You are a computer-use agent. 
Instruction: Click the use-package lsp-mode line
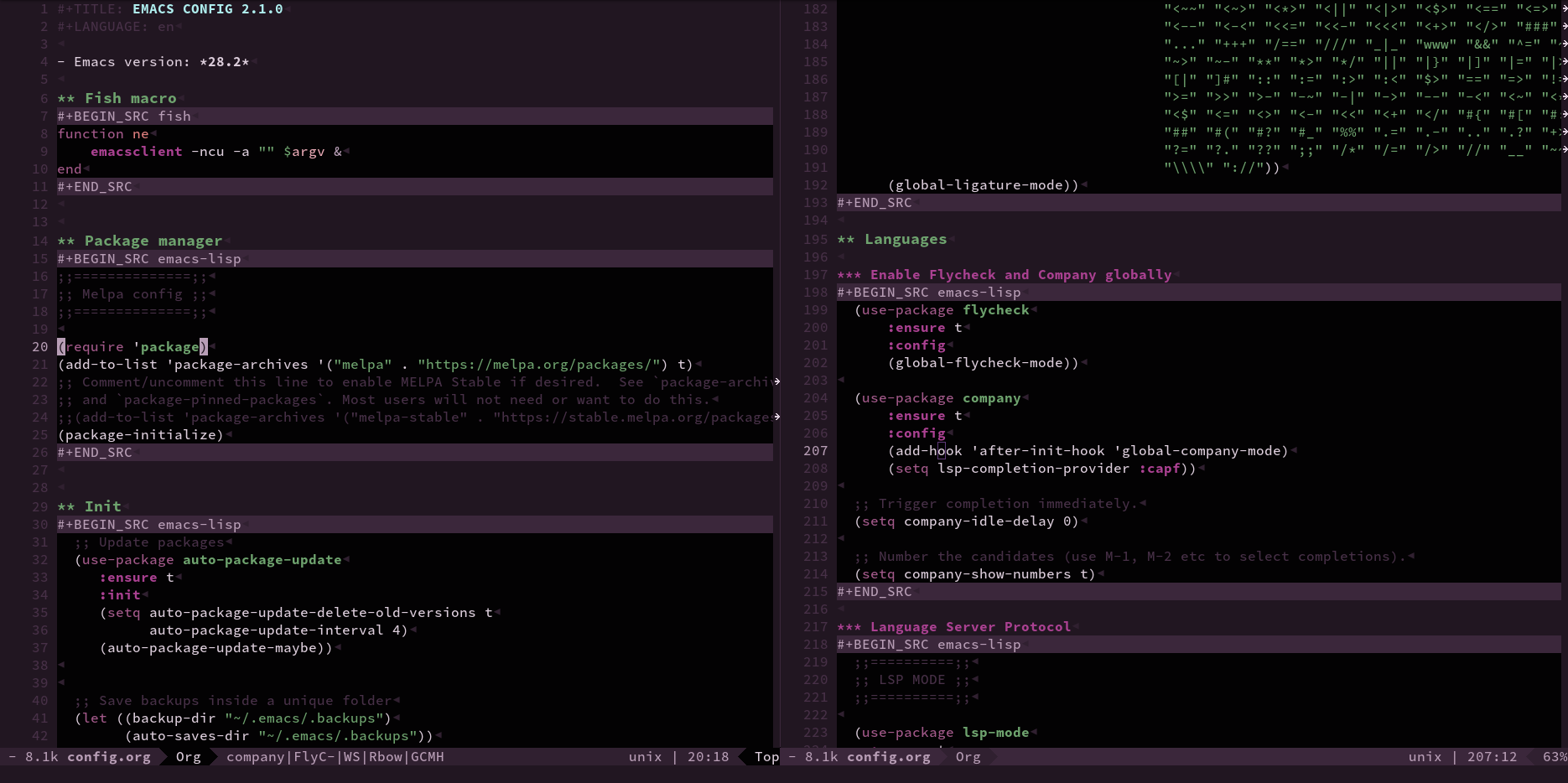click(942, 732)
